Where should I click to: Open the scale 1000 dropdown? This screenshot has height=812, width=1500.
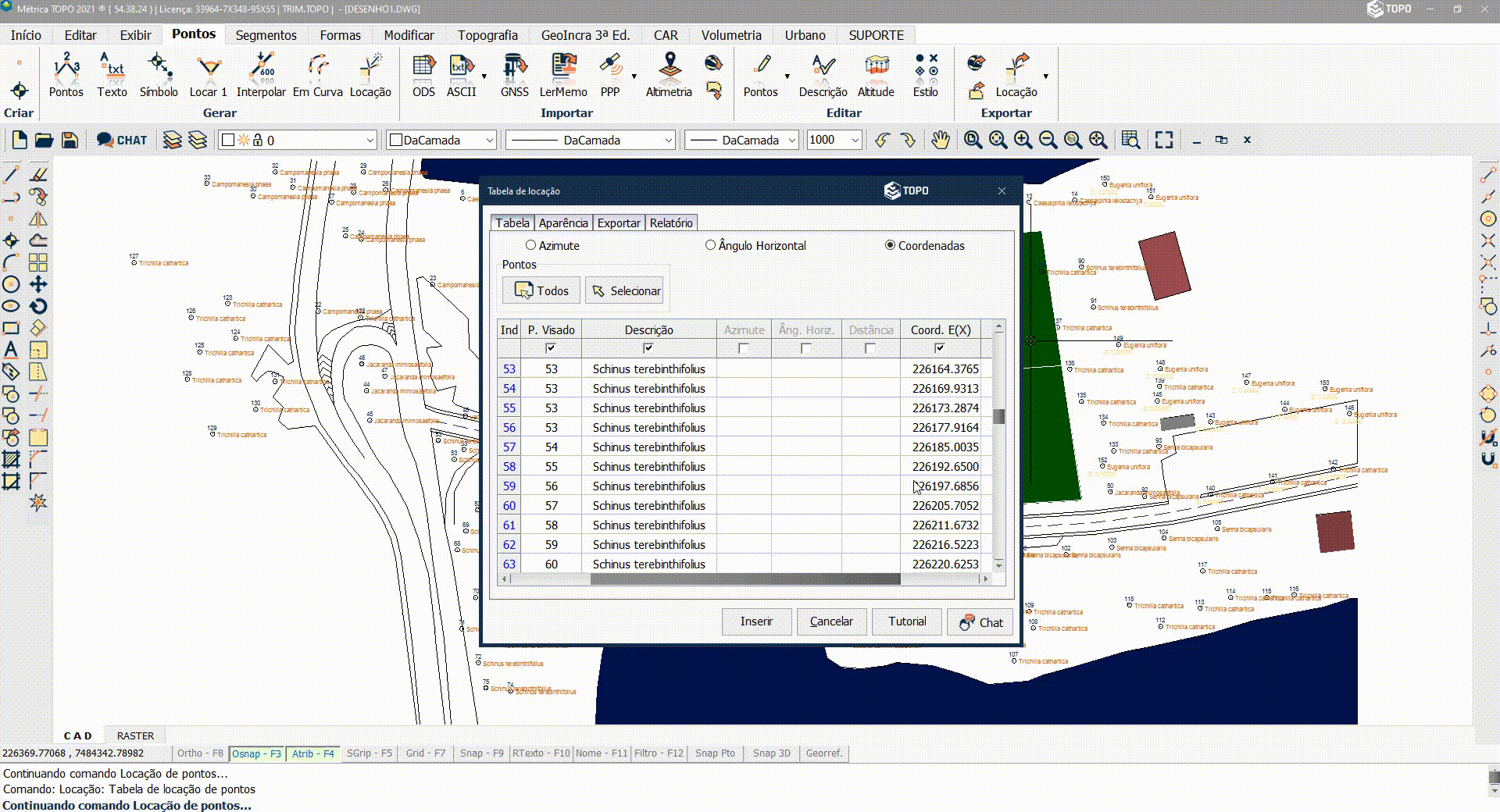pyautogui.click(x=855, y=141)
